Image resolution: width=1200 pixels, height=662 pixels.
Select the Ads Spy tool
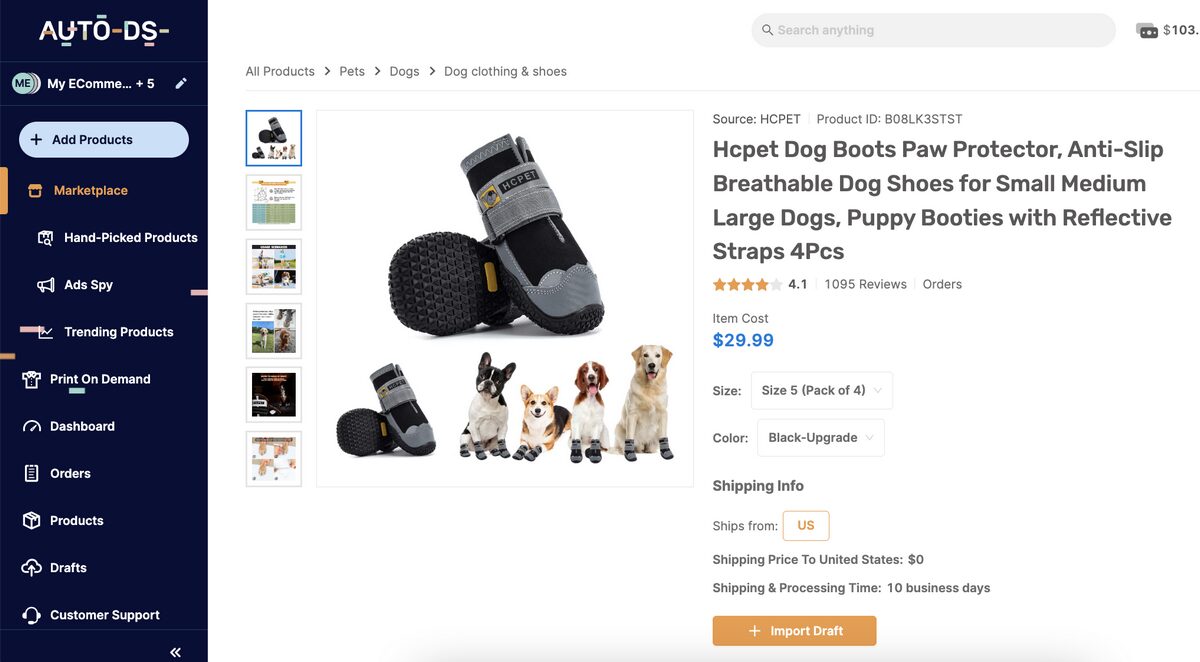(88, 284)
